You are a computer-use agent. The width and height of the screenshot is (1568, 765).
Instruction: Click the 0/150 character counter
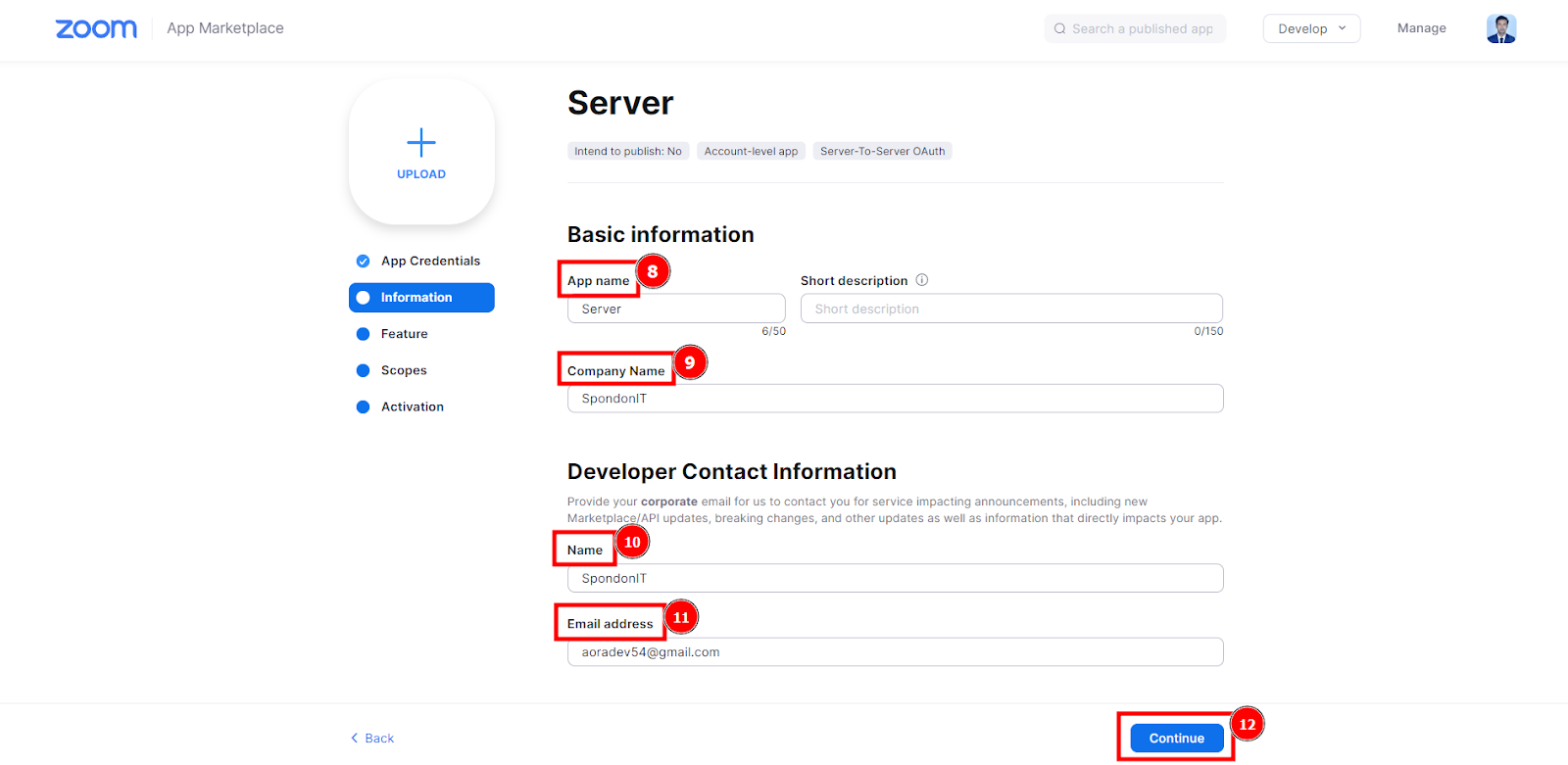1208,331
